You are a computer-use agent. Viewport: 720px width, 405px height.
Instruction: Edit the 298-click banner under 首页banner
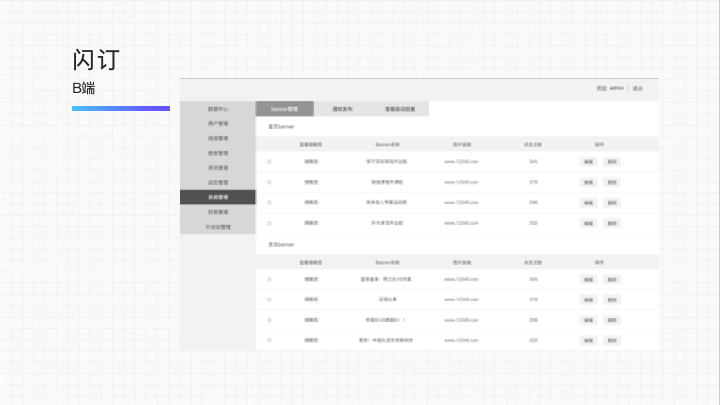click(x=588, y=202)
